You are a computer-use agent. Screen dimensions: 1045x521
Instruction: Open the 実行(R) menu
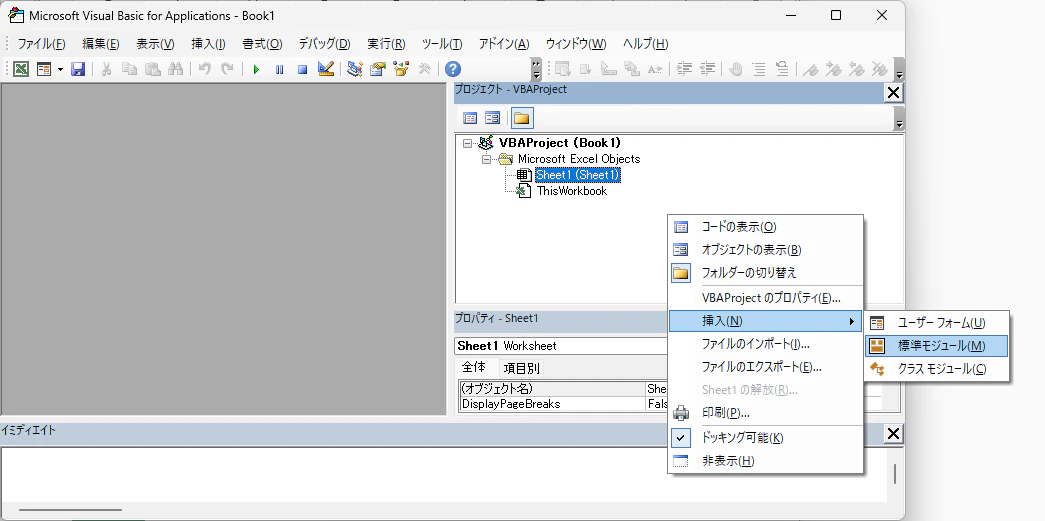pos(386,44)
